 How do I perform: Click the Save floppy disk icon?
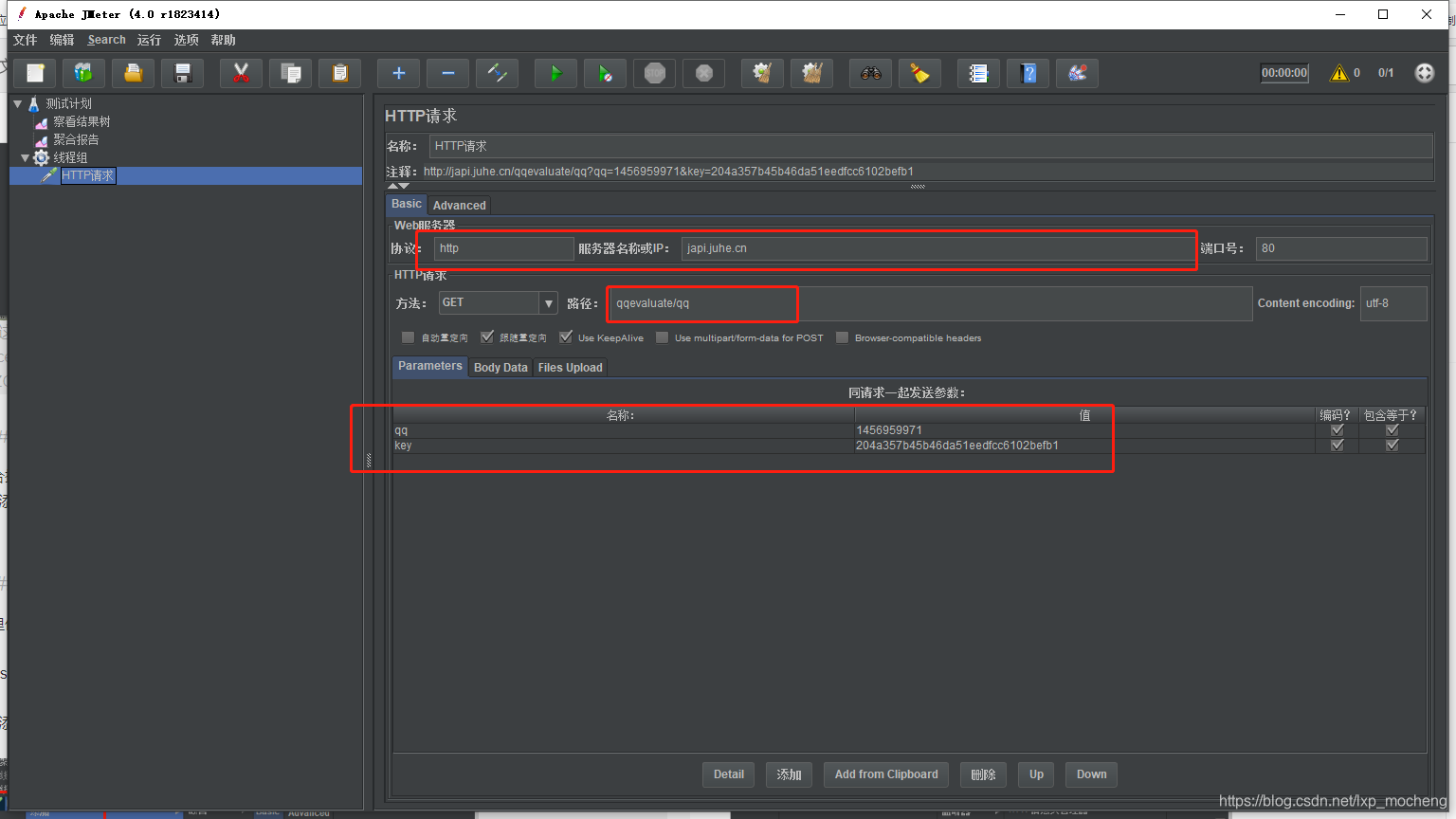pos(183,73)
